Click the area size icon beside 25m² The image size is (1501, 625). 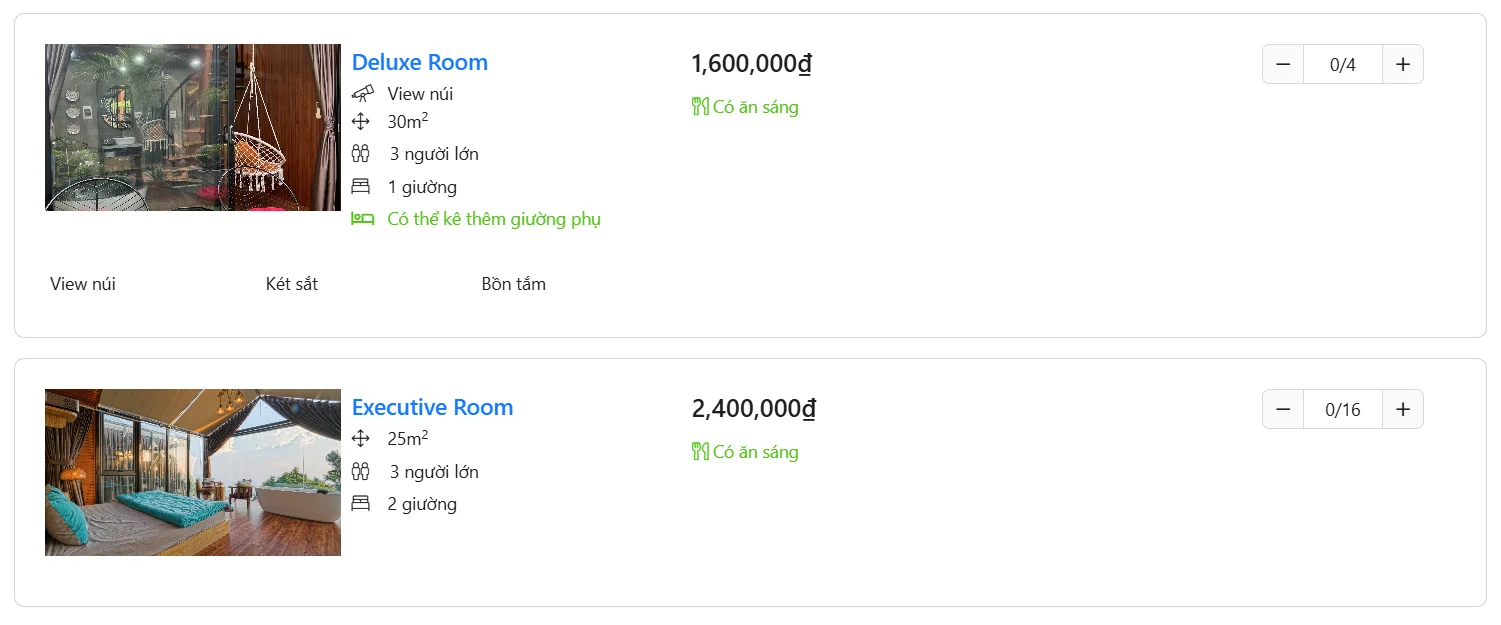pyautogui.click(x=361, y=439)
